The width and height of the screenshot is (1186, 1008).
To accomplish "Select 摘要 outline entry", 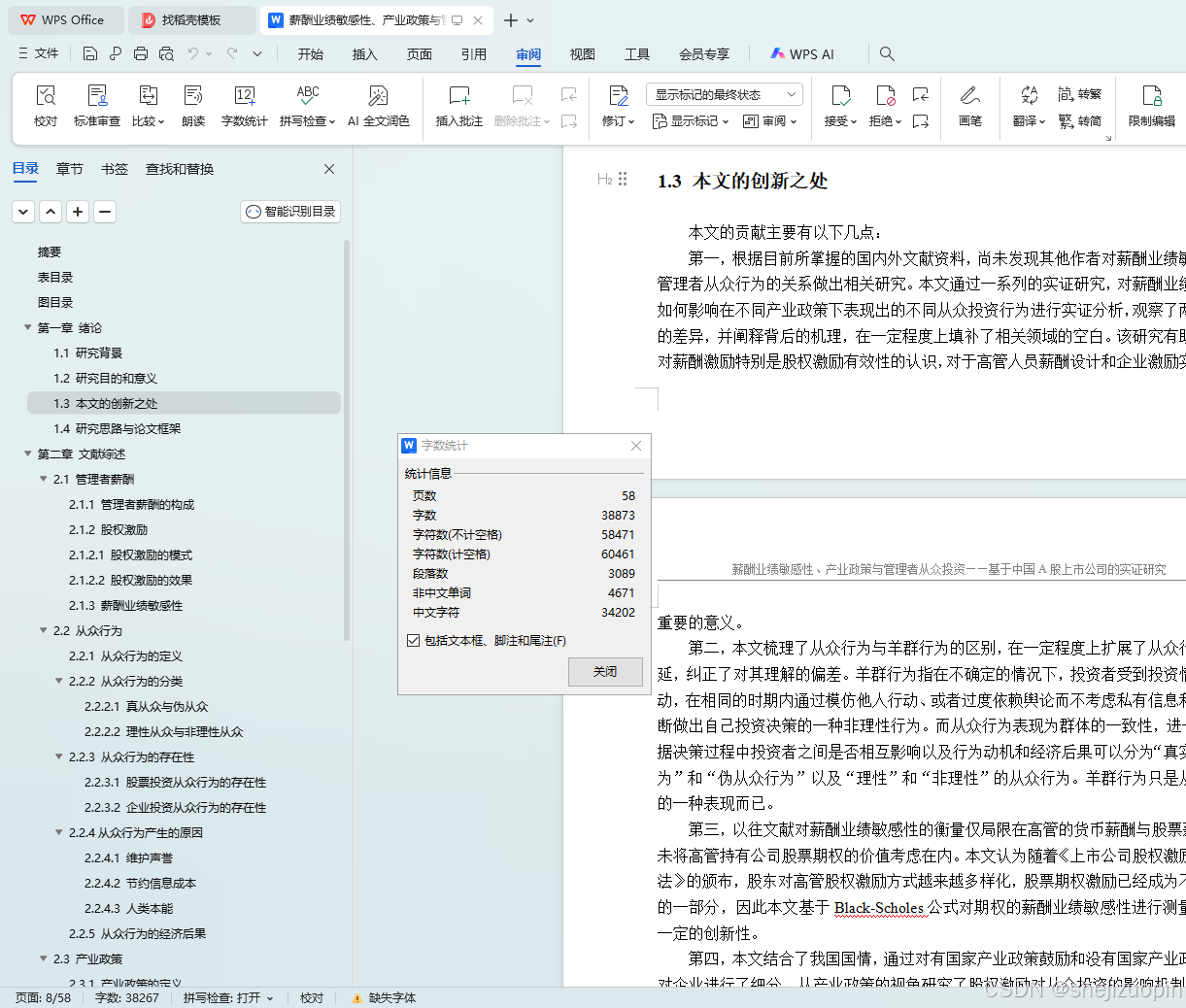I will click(x=50, y=252).
